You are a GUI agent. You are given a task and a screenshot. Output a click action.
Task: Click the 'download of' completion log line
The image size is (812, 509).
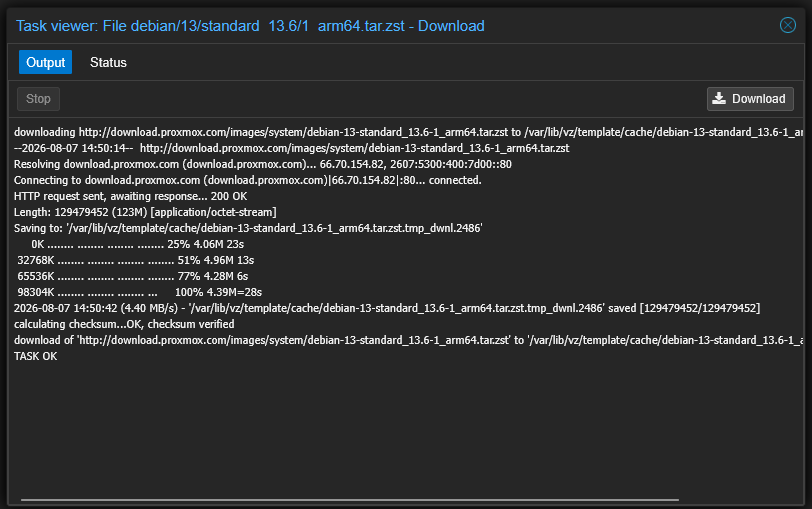409,340
